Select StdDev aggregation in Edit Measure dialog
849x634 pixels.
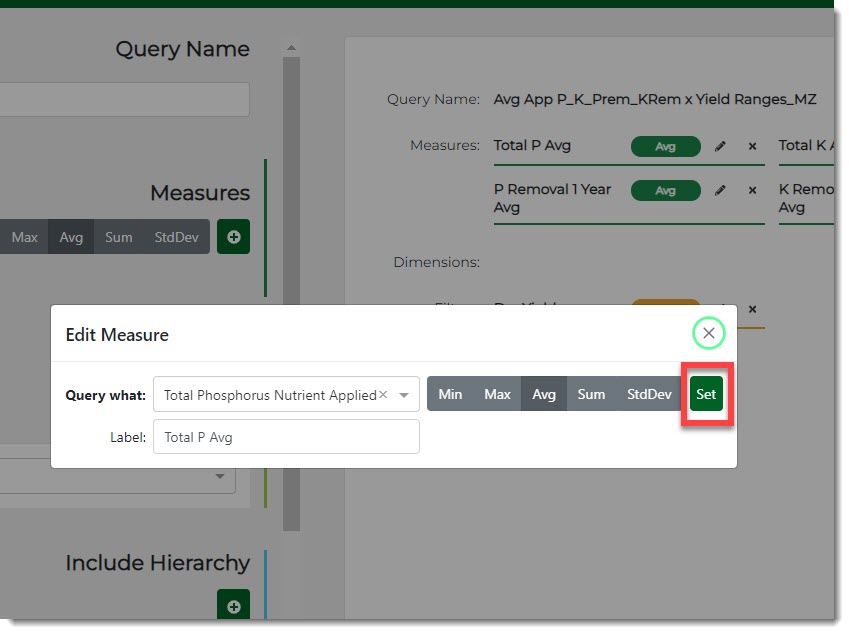649,394
